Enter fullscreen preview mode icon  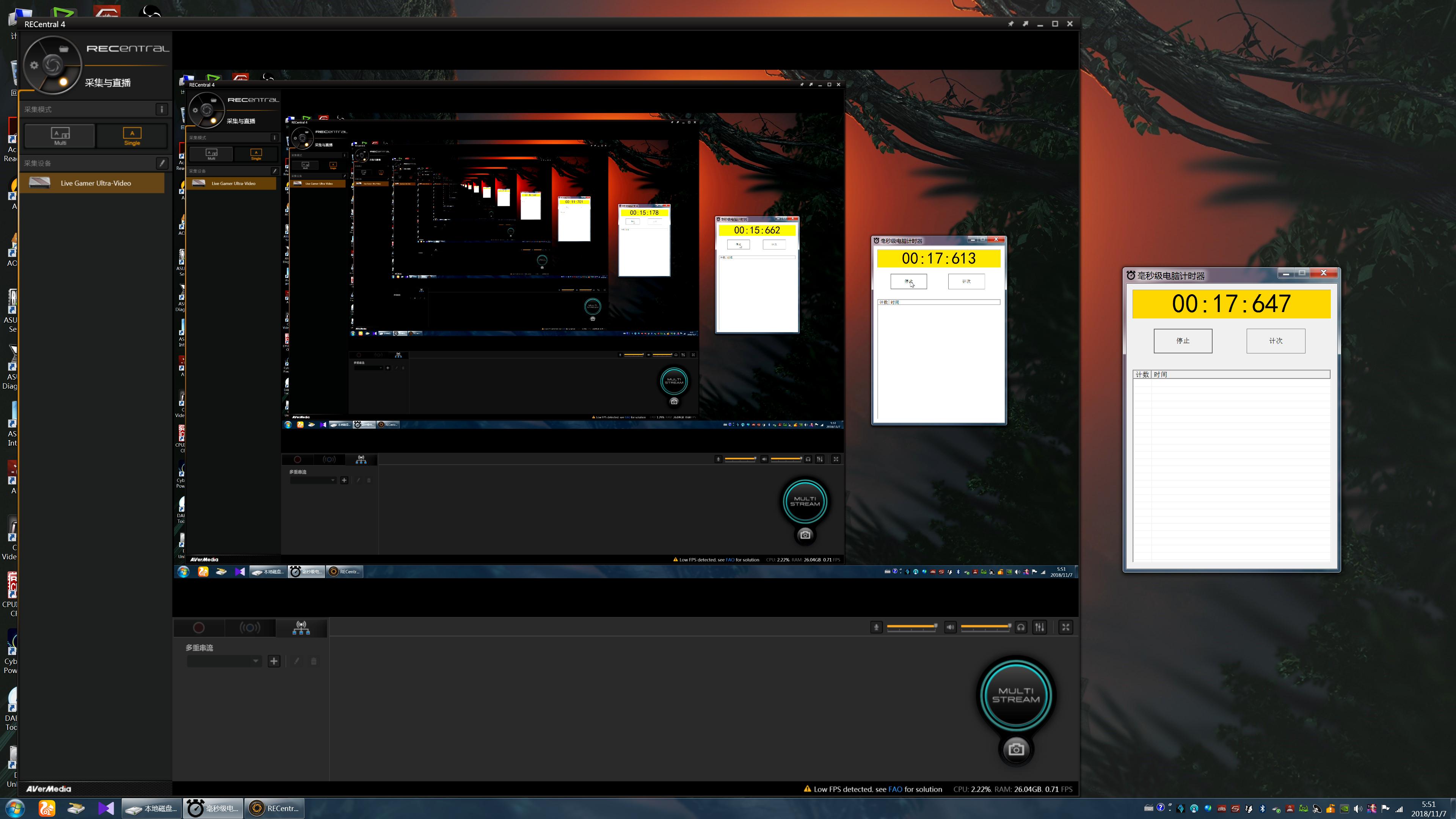[1065, 628]
